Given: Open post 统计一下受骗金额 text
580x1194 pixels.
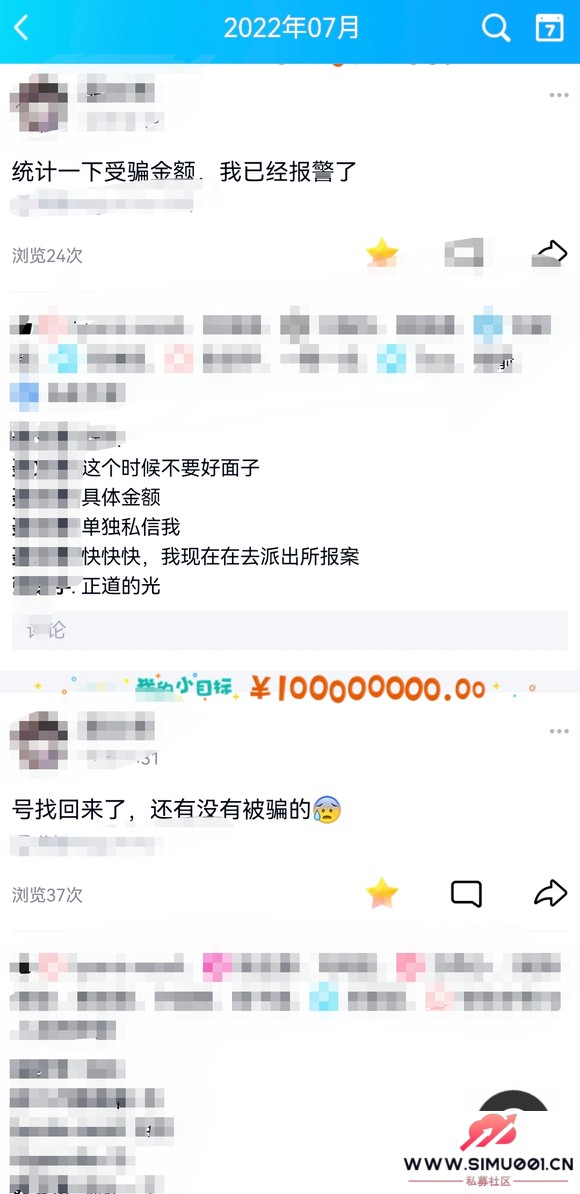Looking at the screenshot, I should pyautogui.click(x=184, y=172).
